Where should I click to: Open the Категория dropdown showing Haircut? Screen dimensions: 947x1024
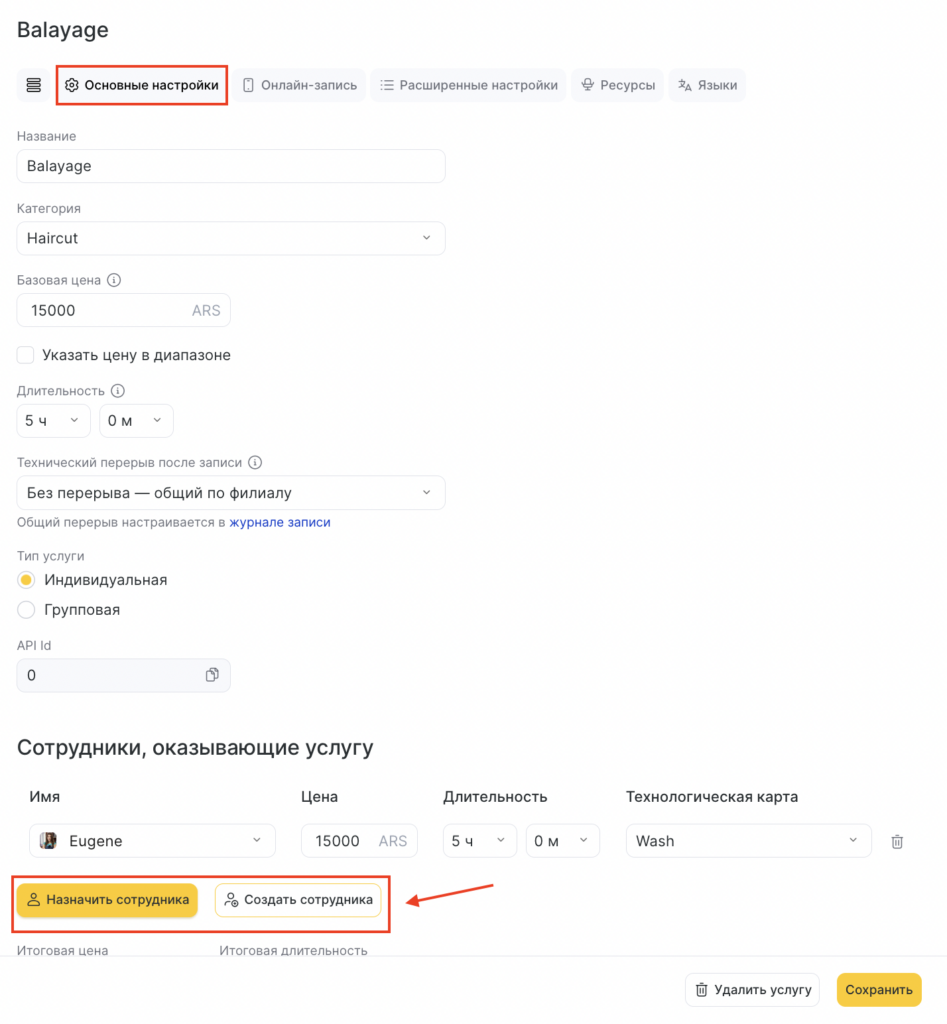click(x=231, y=238)
